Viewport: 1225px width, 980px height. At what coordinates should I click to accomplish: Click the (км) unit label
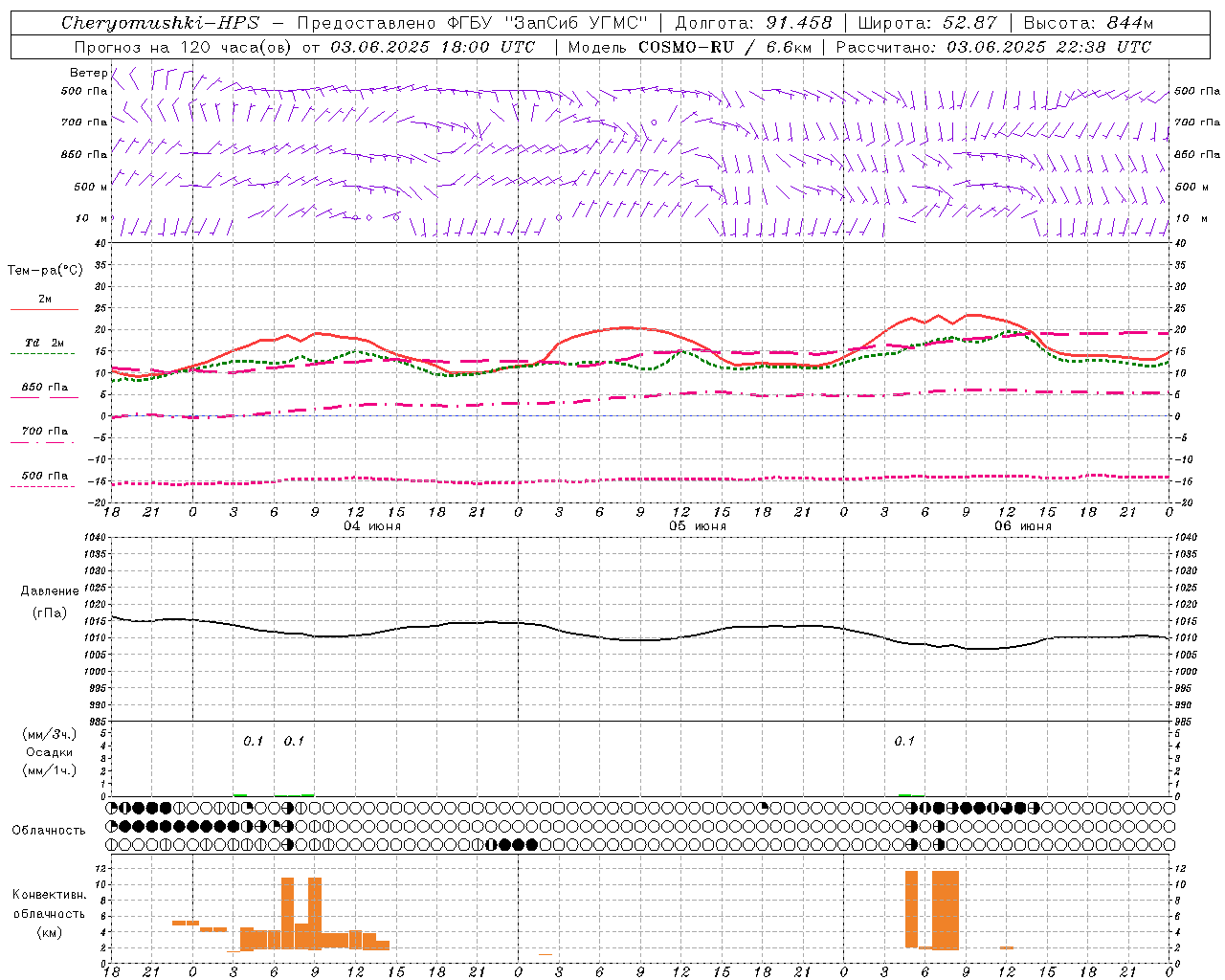(x=49, y=932)
